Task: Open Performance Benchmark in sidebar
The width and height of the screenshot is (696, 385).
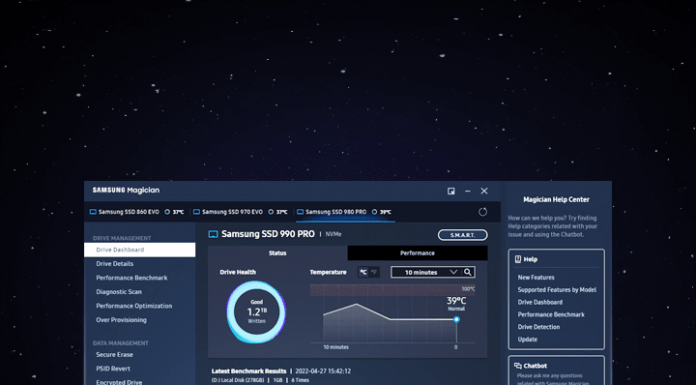Action: pyautogui.click(x=132, y=278)
